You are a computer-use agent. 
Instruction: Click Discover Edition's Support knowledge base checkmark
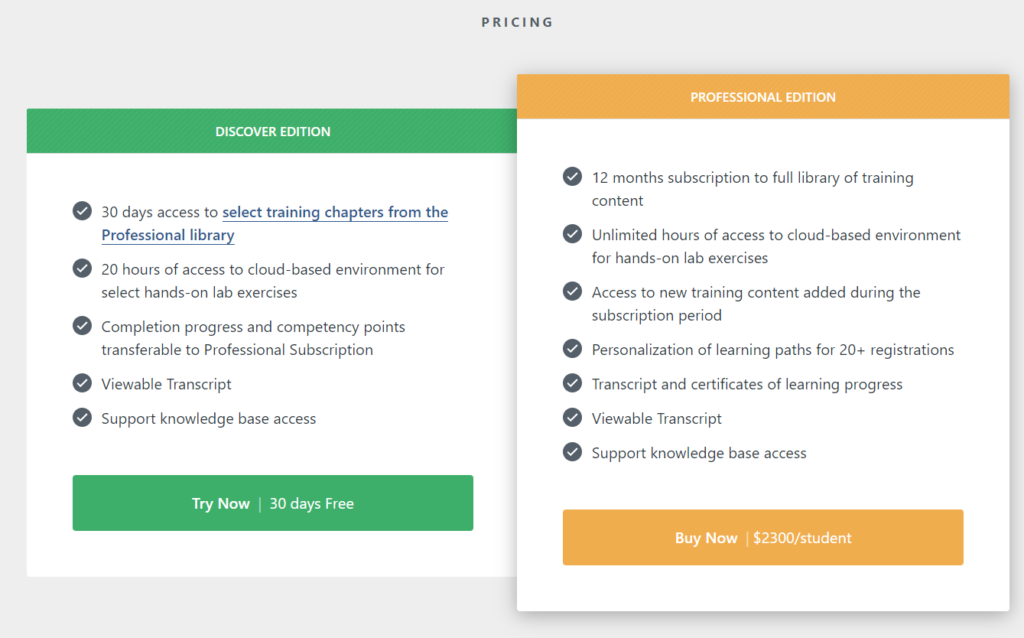click(82, 417)
